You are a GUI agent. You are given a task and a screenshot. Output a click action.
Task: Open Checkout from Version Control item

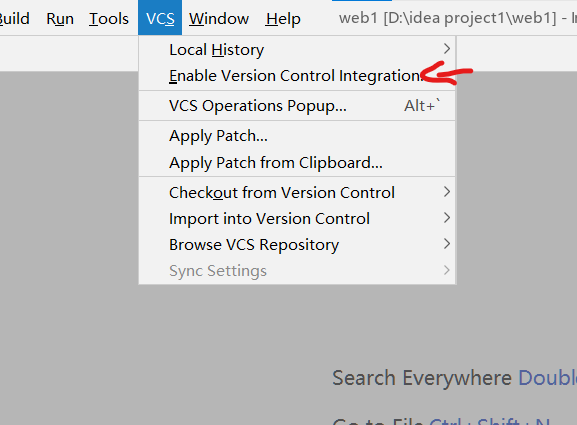(x=297, y=192)
